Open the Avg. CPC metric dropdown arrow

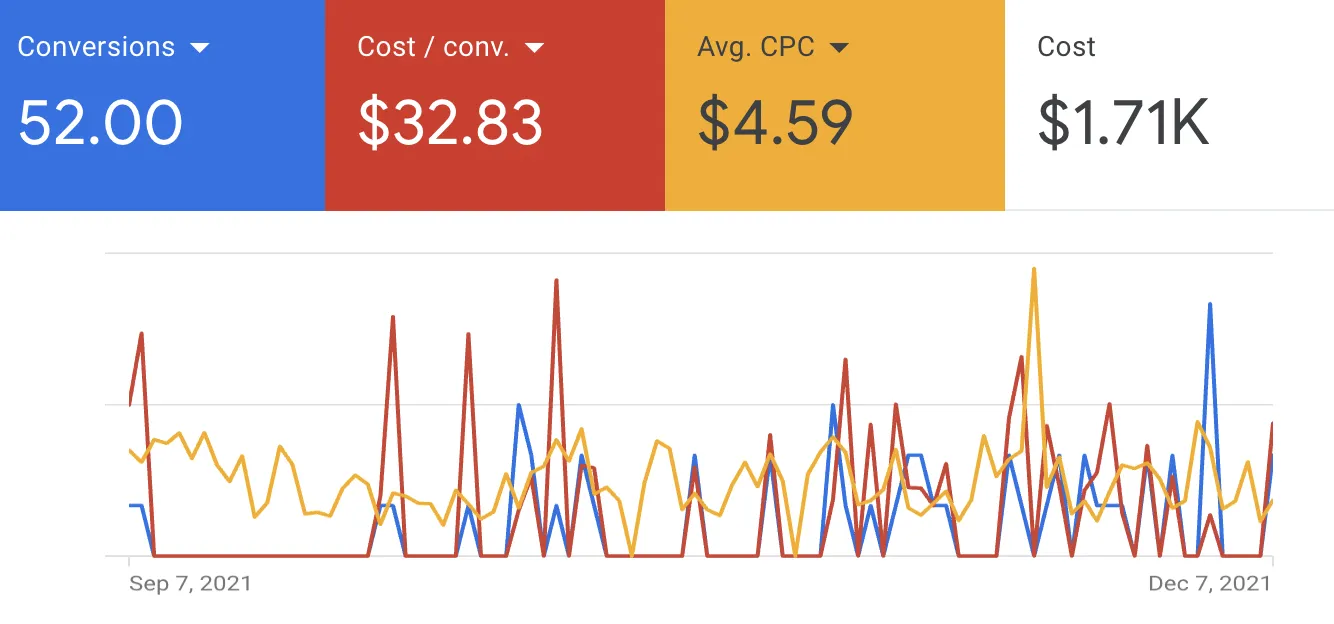[839, 48]
